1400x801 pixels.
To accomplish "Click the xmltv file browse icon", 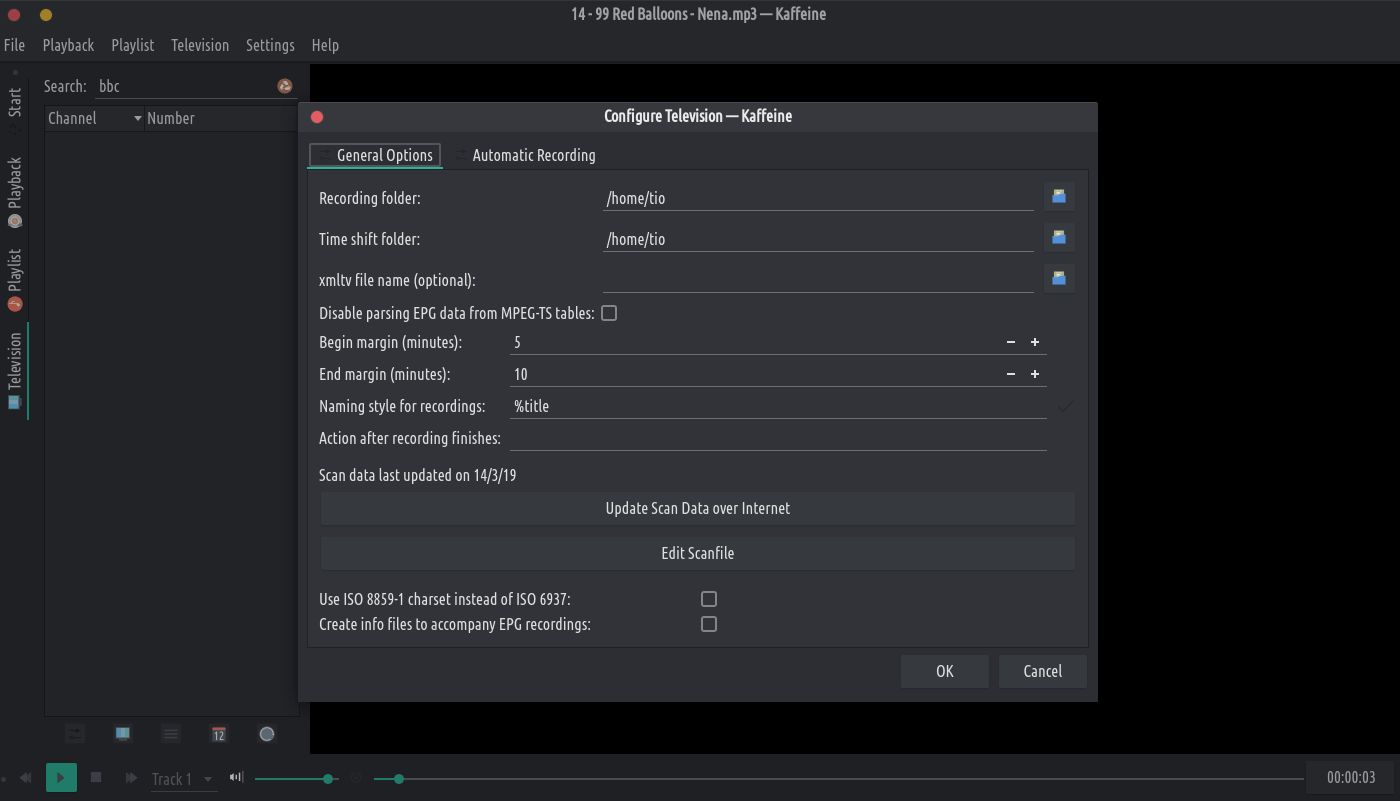I will coord(1059,279).
